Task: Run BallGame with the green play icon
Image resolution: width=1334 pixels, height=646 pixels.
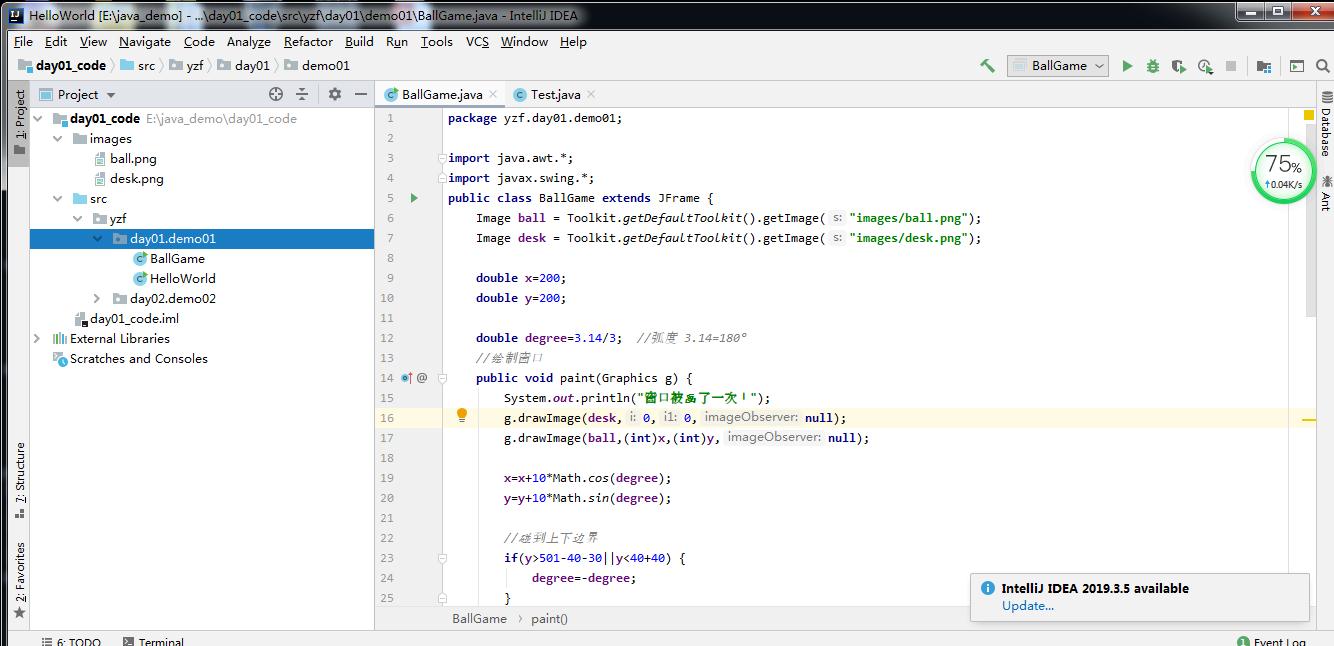Action: (1127, 66)
